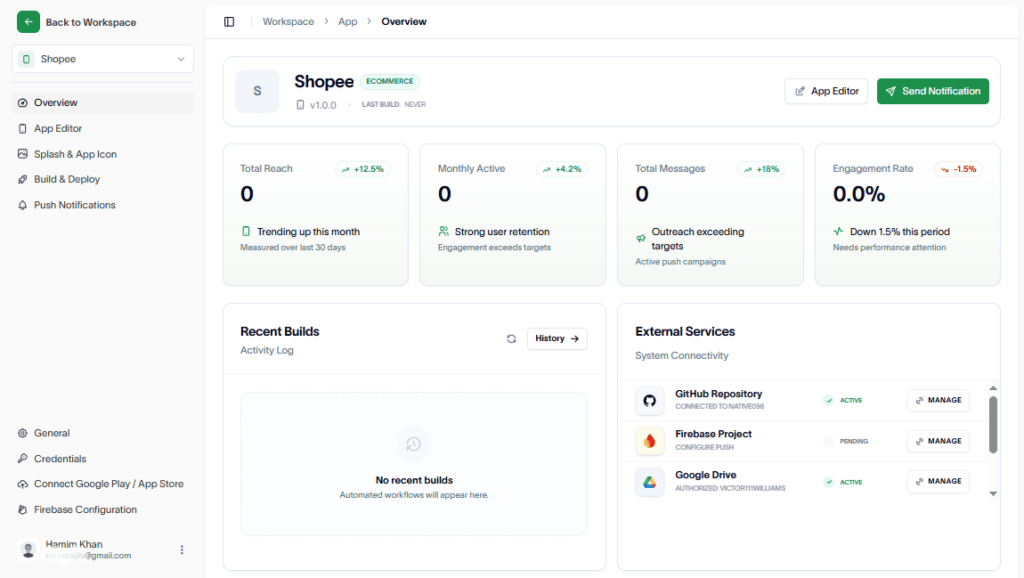Open Firebase Configuration
The width and height of the screenshot is (1024, 578).
[103, 509]
